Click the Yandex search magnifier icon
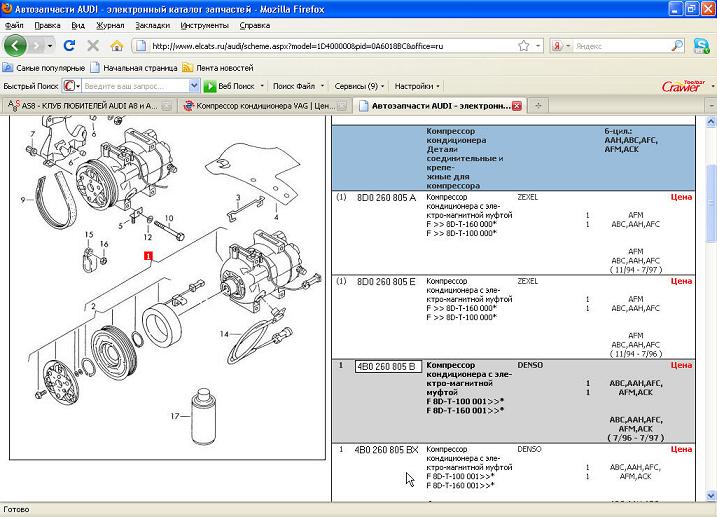This screenshot has width=717, height=517. (676, 46)
